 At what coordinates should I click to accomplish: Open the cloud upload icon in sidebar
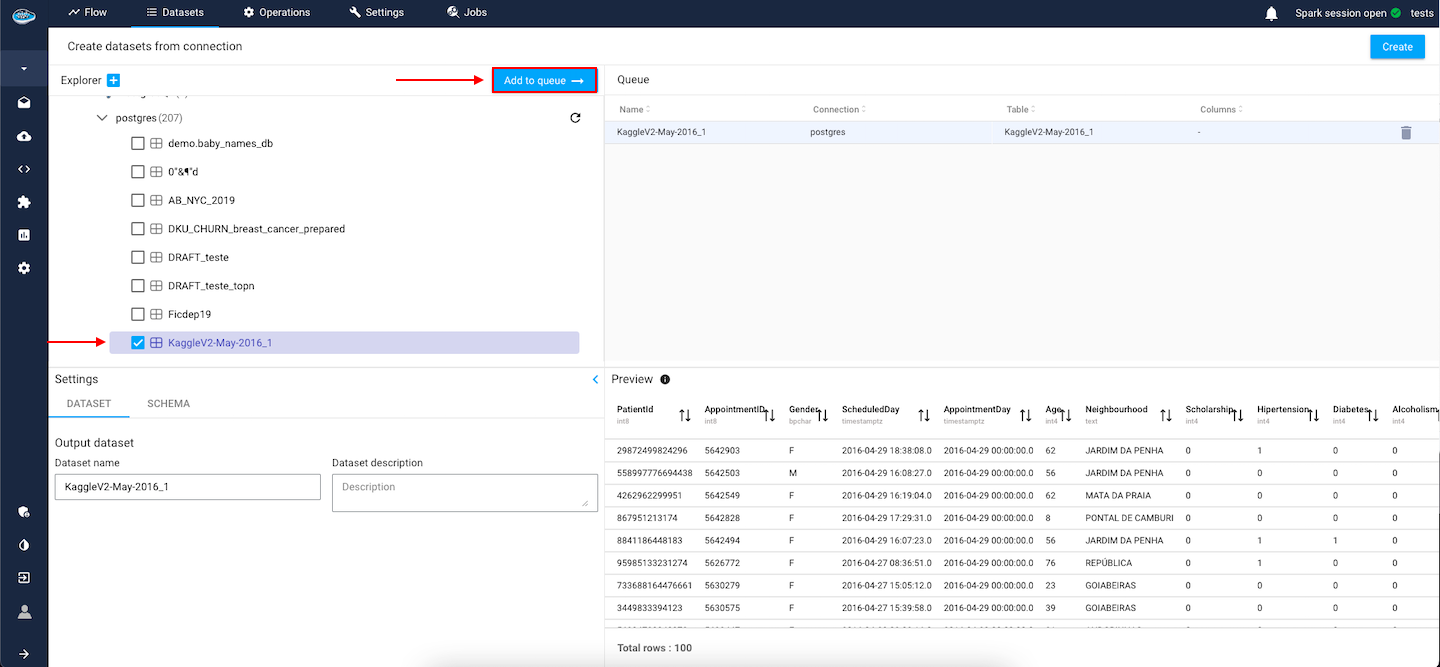24,136
